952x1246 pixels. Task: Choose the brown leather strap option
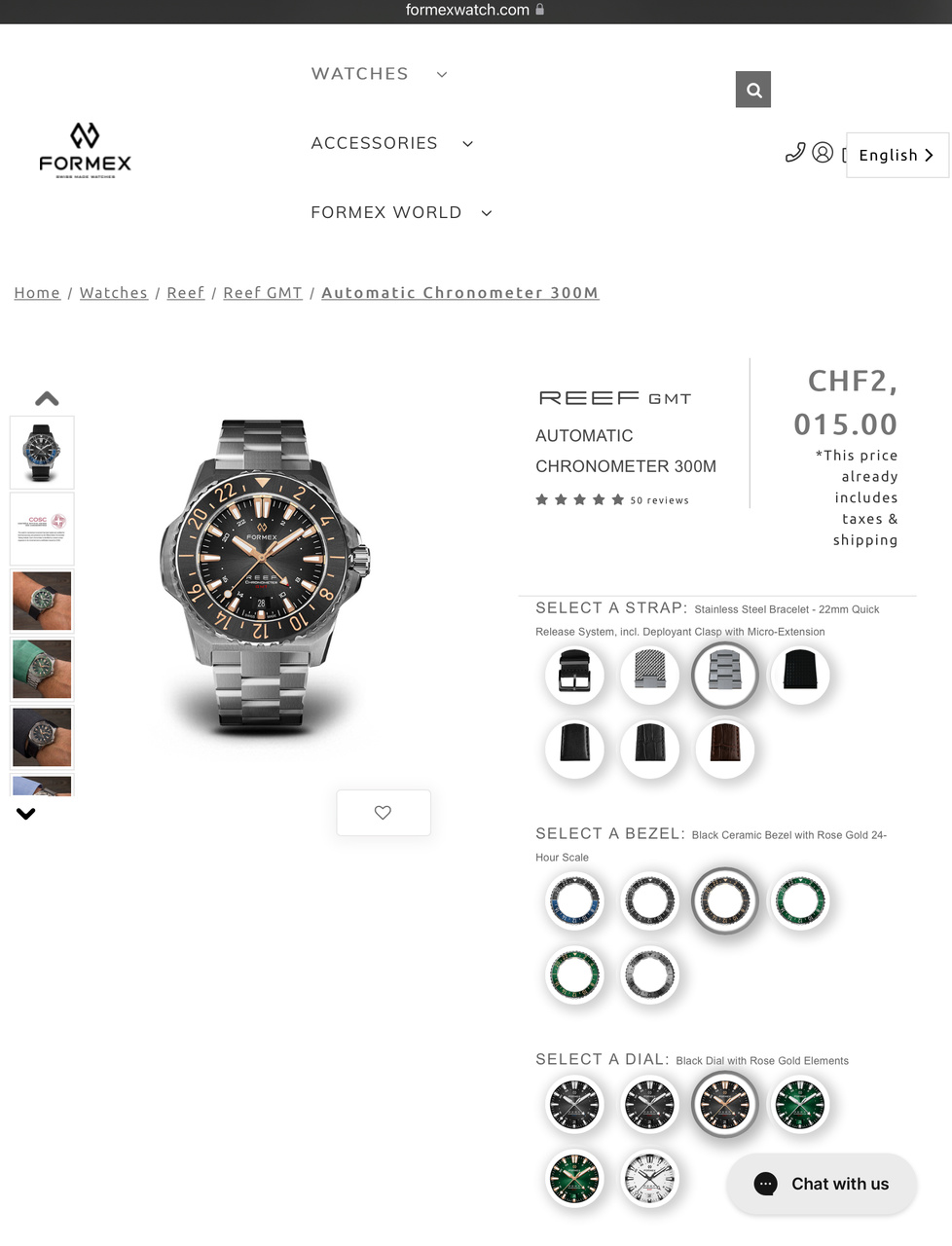tap(725, 748)
